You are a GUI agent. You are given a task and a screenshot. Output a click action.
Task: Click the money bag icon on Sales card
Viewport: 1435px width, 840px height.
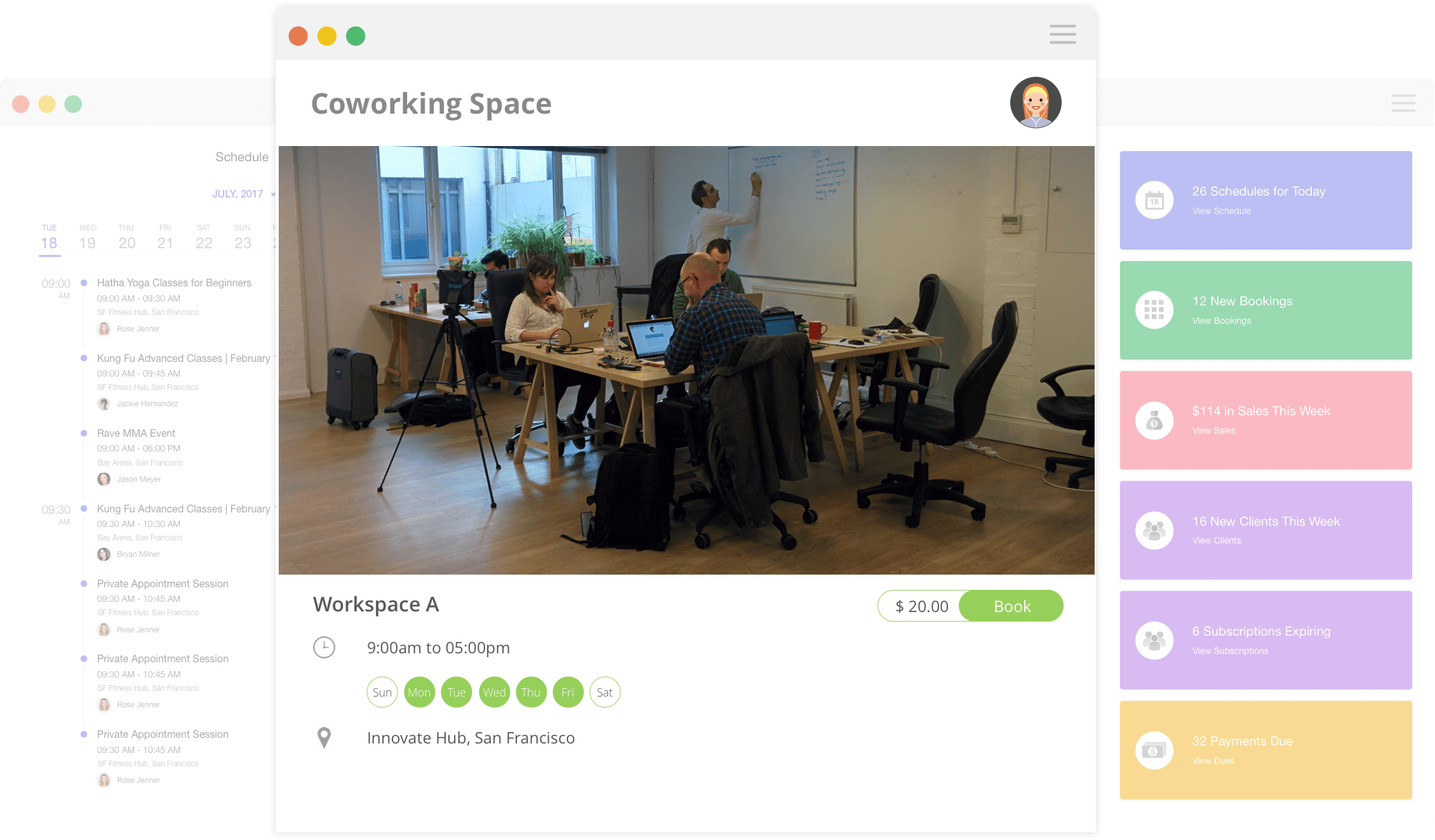[1154, 420]
